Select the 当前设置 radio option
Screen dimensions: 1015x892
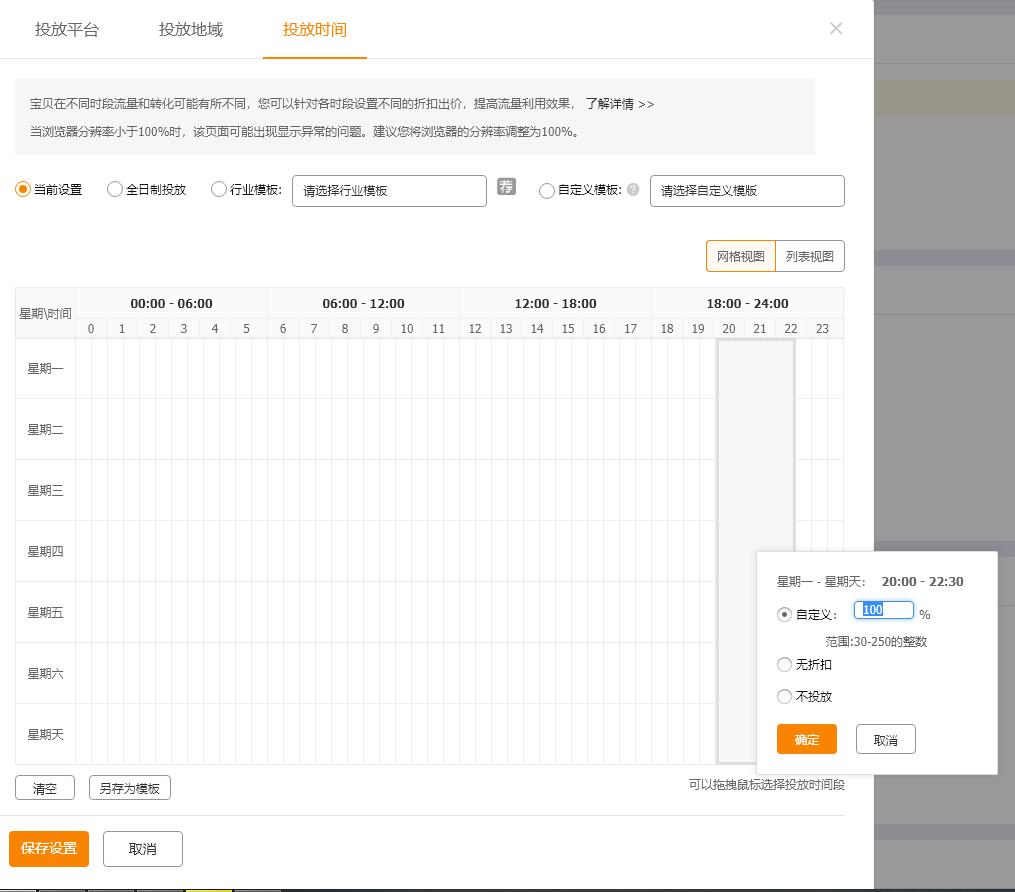(22, 188)
